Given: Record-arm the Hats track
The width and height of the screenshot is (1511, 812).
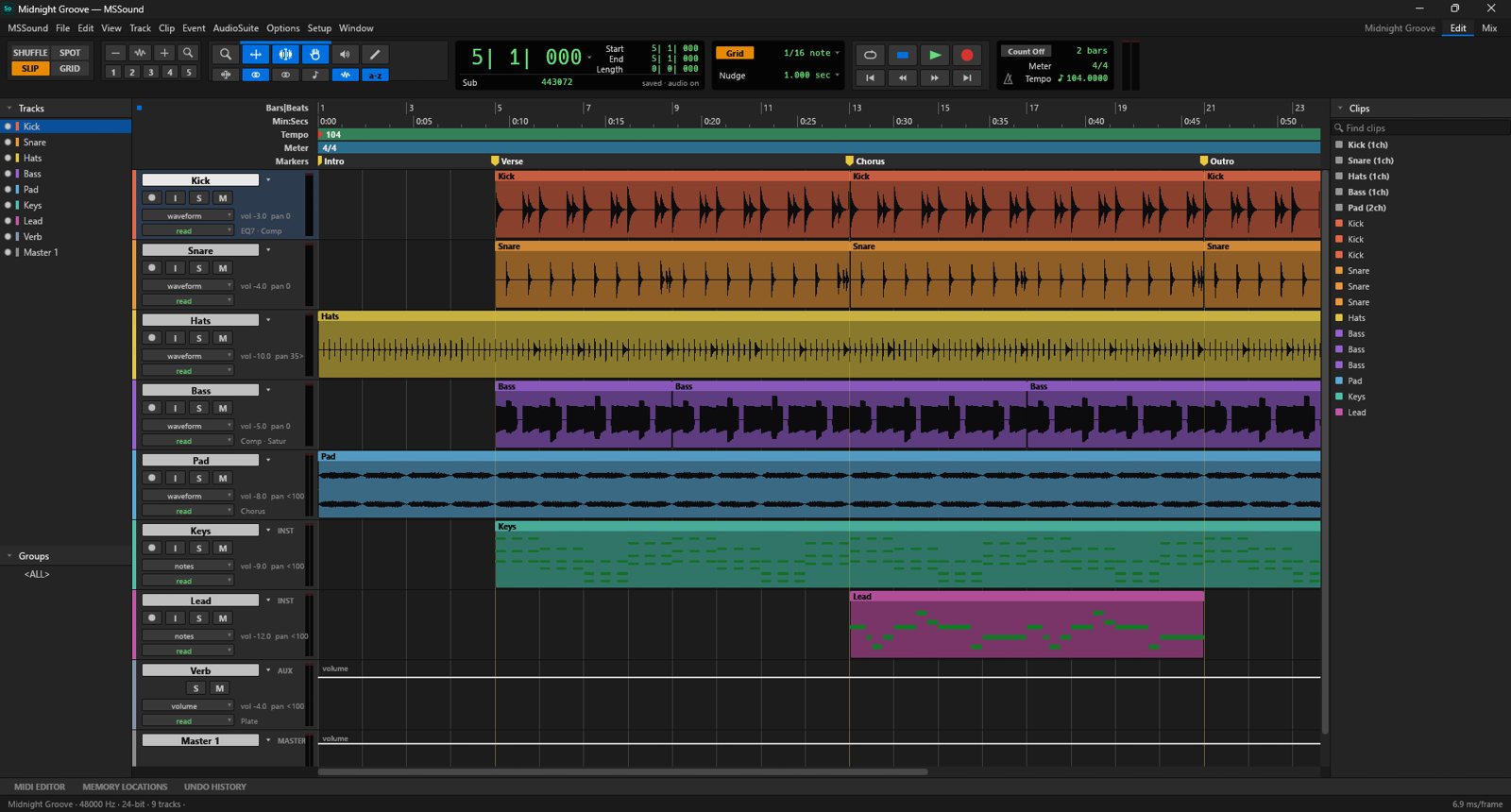Looking at the screenshot, I should click(151, 337).
